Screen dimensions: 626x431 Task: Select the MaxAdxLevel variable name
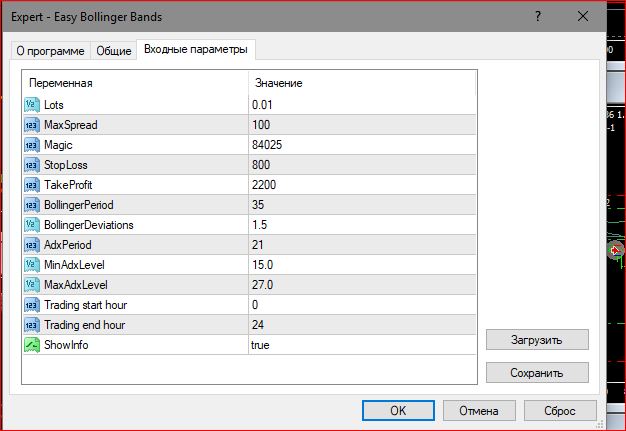point(76,285)
